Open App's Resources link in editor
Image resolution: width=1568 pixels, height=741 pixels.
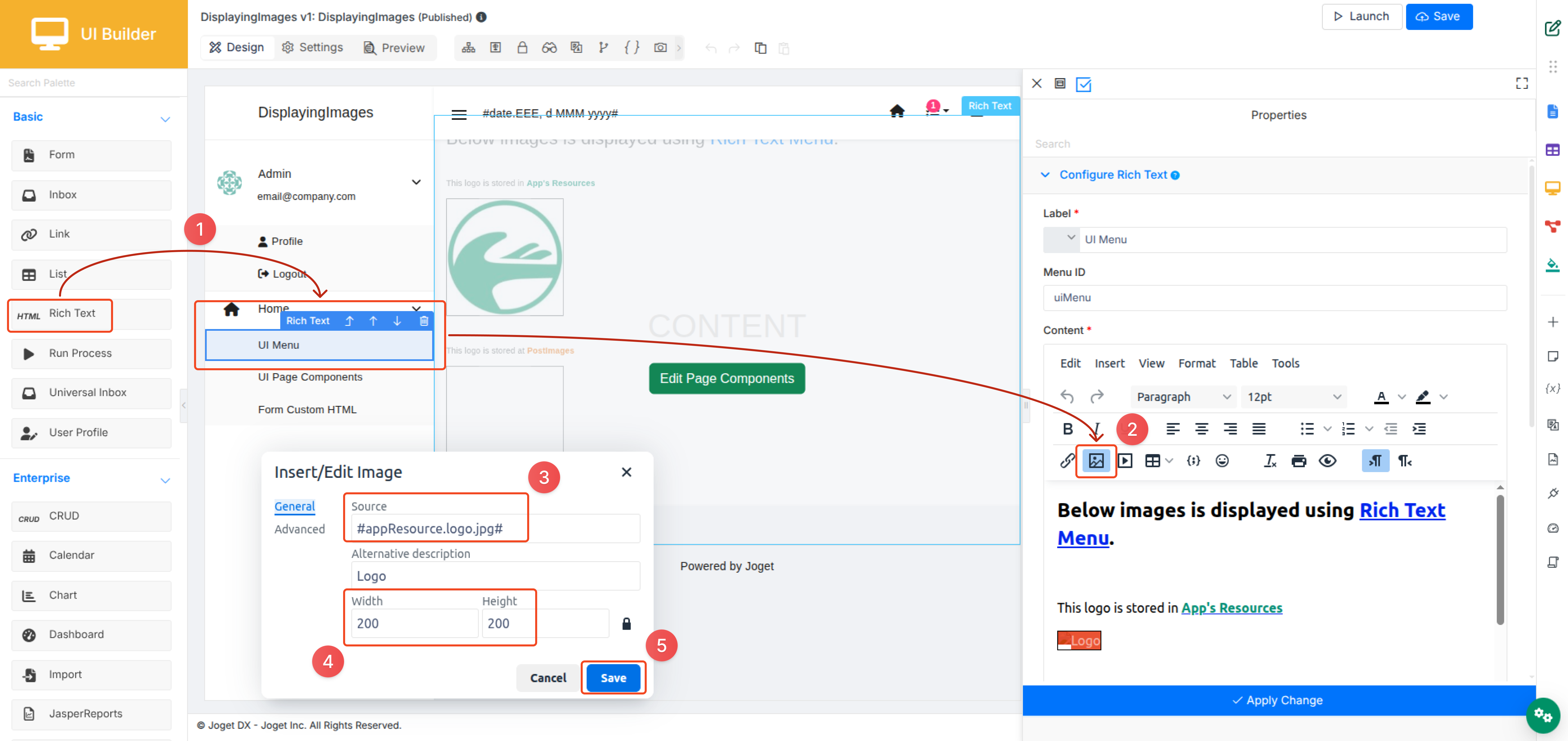[1231, 608]
